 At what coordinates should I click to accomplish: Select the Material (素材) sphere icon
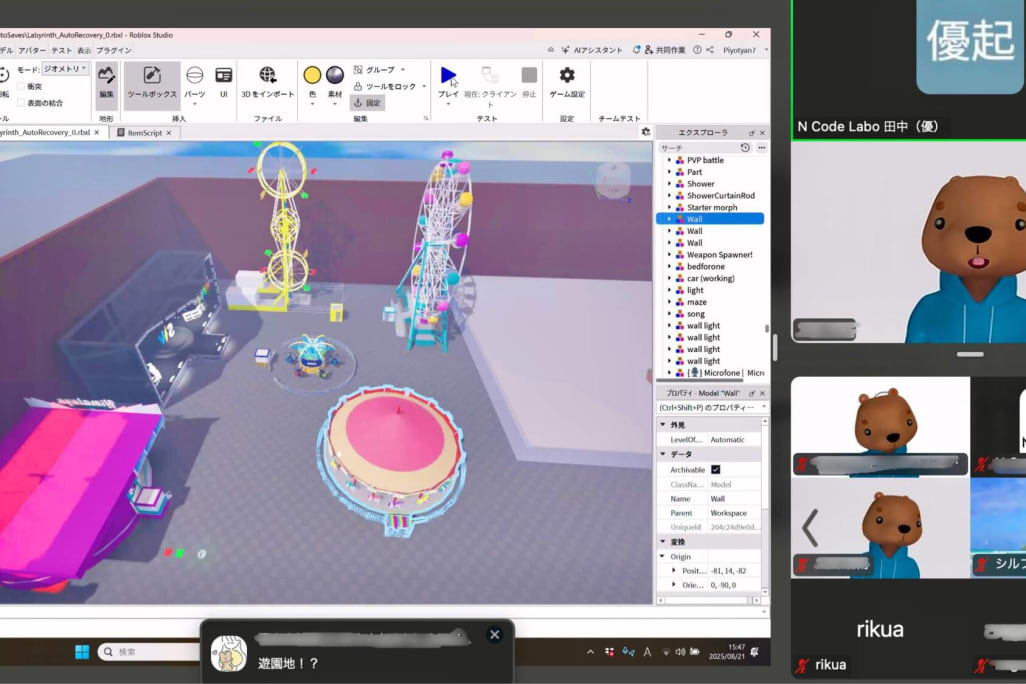(x=335, y=76)
